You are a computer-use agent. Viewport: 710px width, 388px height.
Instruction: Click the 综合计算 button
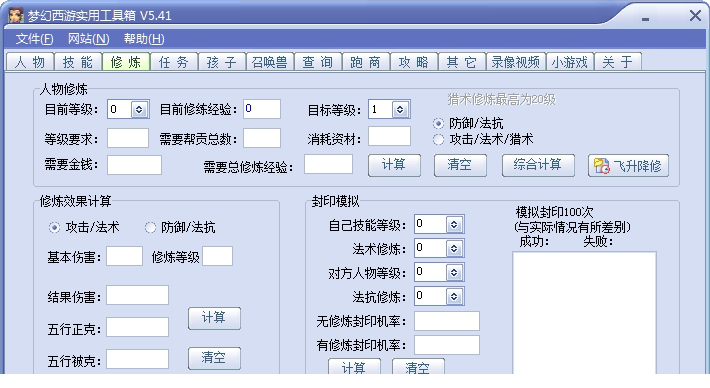[x=538, y=165]
